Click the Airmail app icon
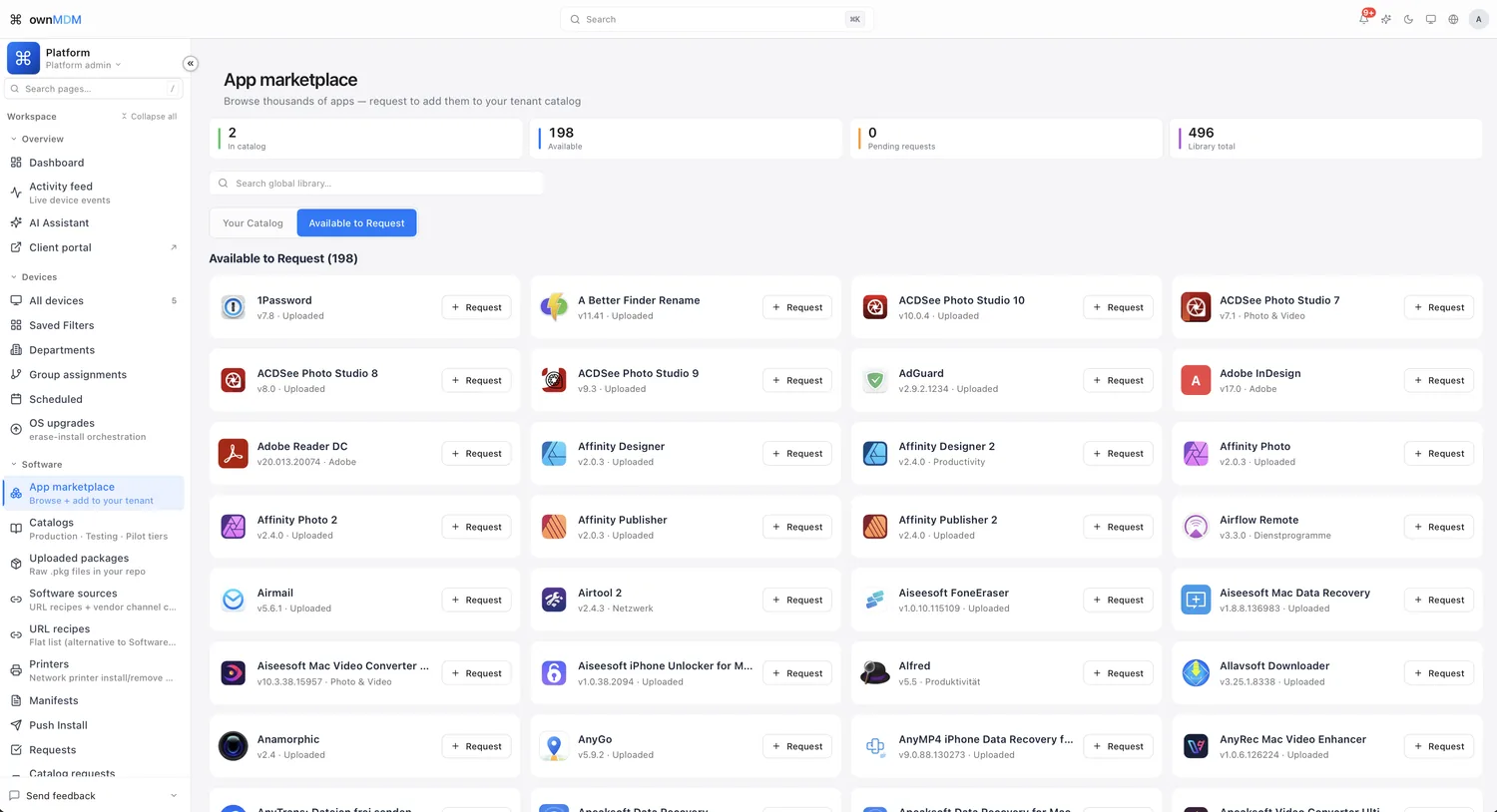 coord(233,600)
